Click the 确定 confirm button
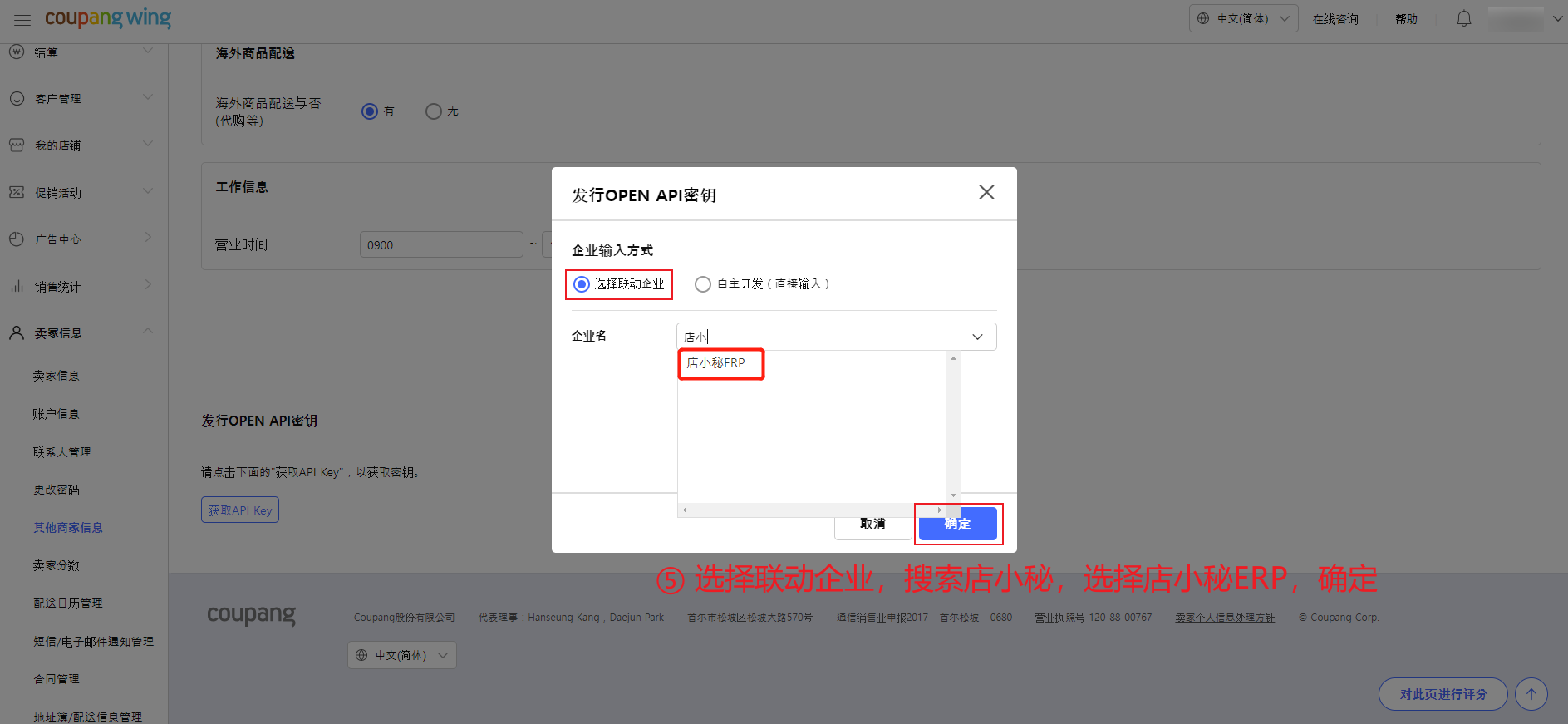 coord(958,524)
